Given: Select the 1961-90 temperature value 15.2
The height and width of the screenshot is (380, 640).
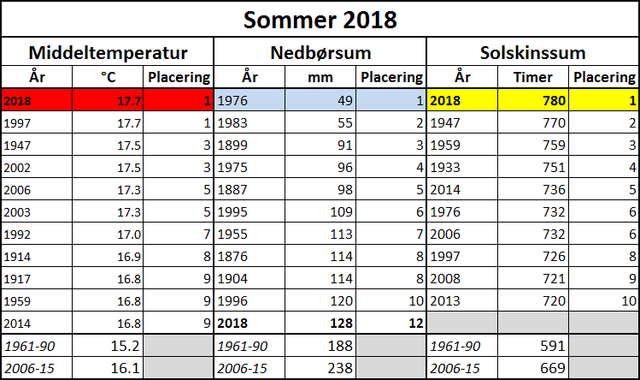Looking at the screenshot, I should point(108,346).
